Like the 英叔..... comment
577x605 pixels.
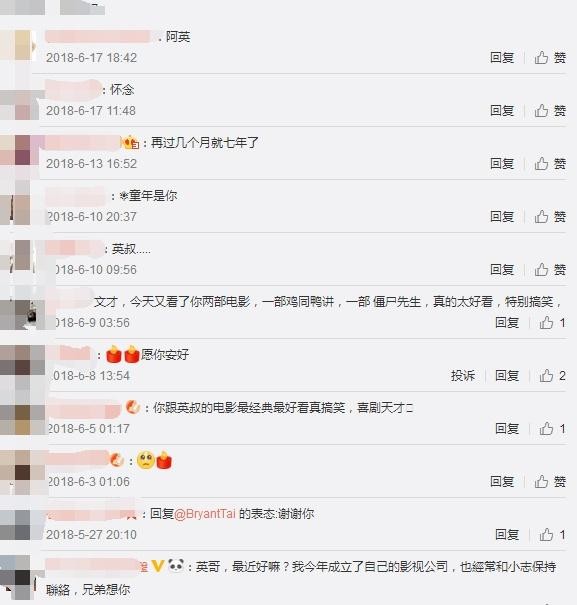[x=550, y=269]
